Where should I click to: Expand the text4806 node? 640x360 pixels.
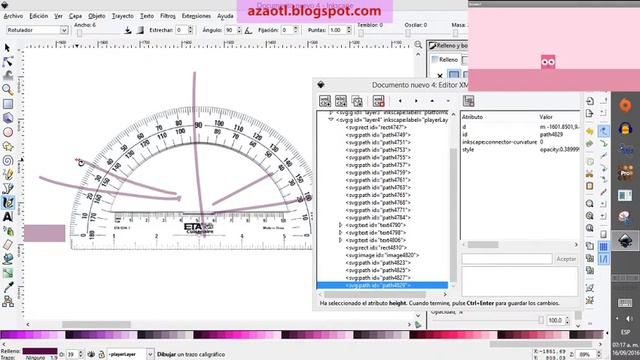[340, 240]
